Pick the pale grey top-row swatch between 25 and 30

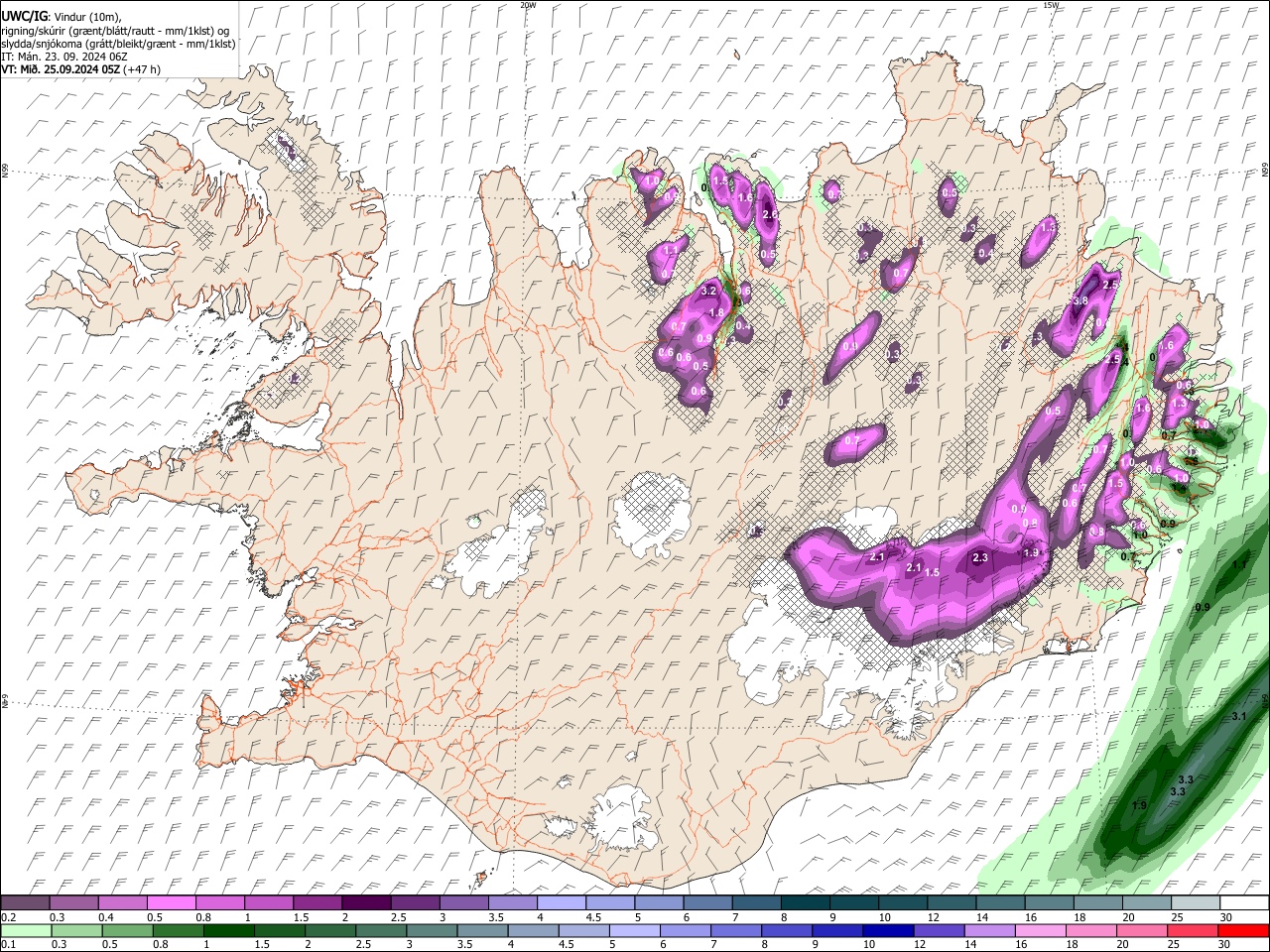[x=1197, y=902]
